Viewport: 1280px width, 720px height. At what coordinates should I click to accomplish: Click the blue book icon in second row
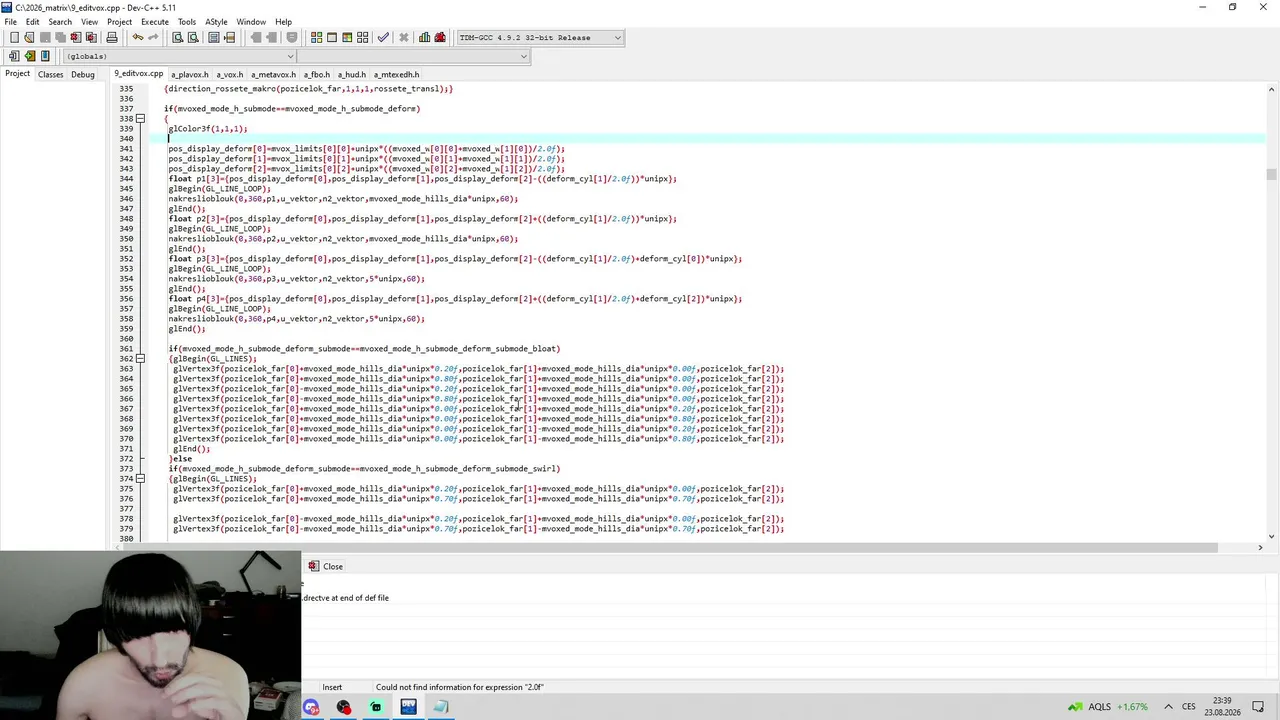tap(45, 56)
